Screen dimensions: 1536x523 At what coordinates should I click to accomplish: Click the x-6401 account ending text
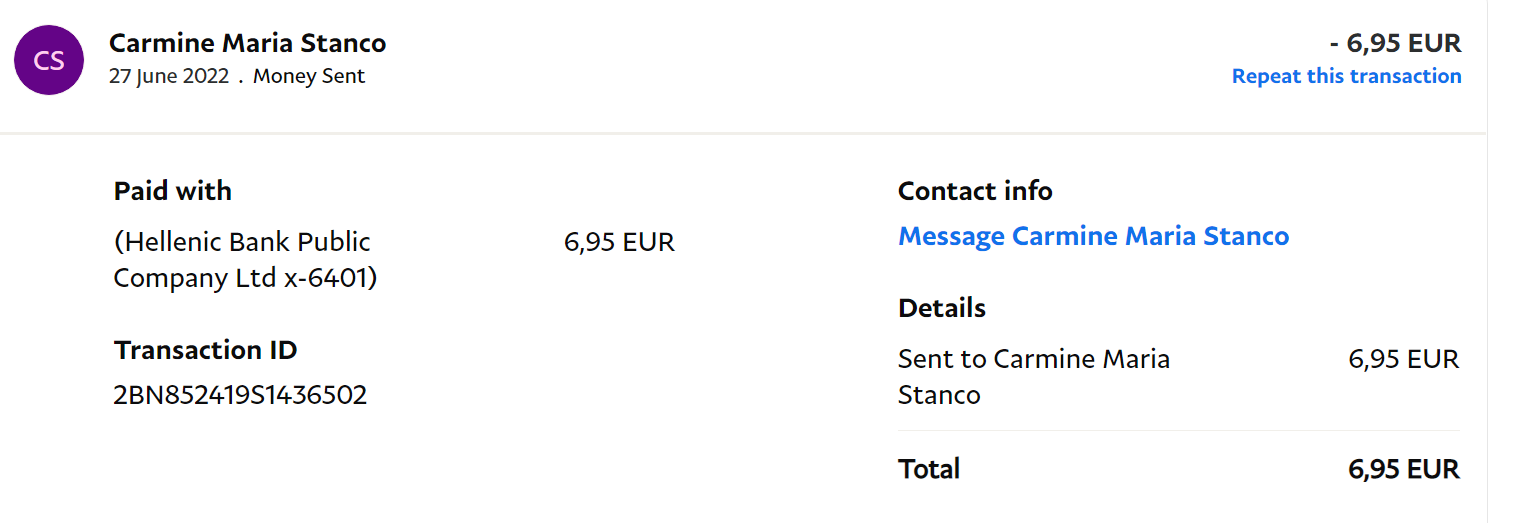pyautogui.click(x=329, y=278)
